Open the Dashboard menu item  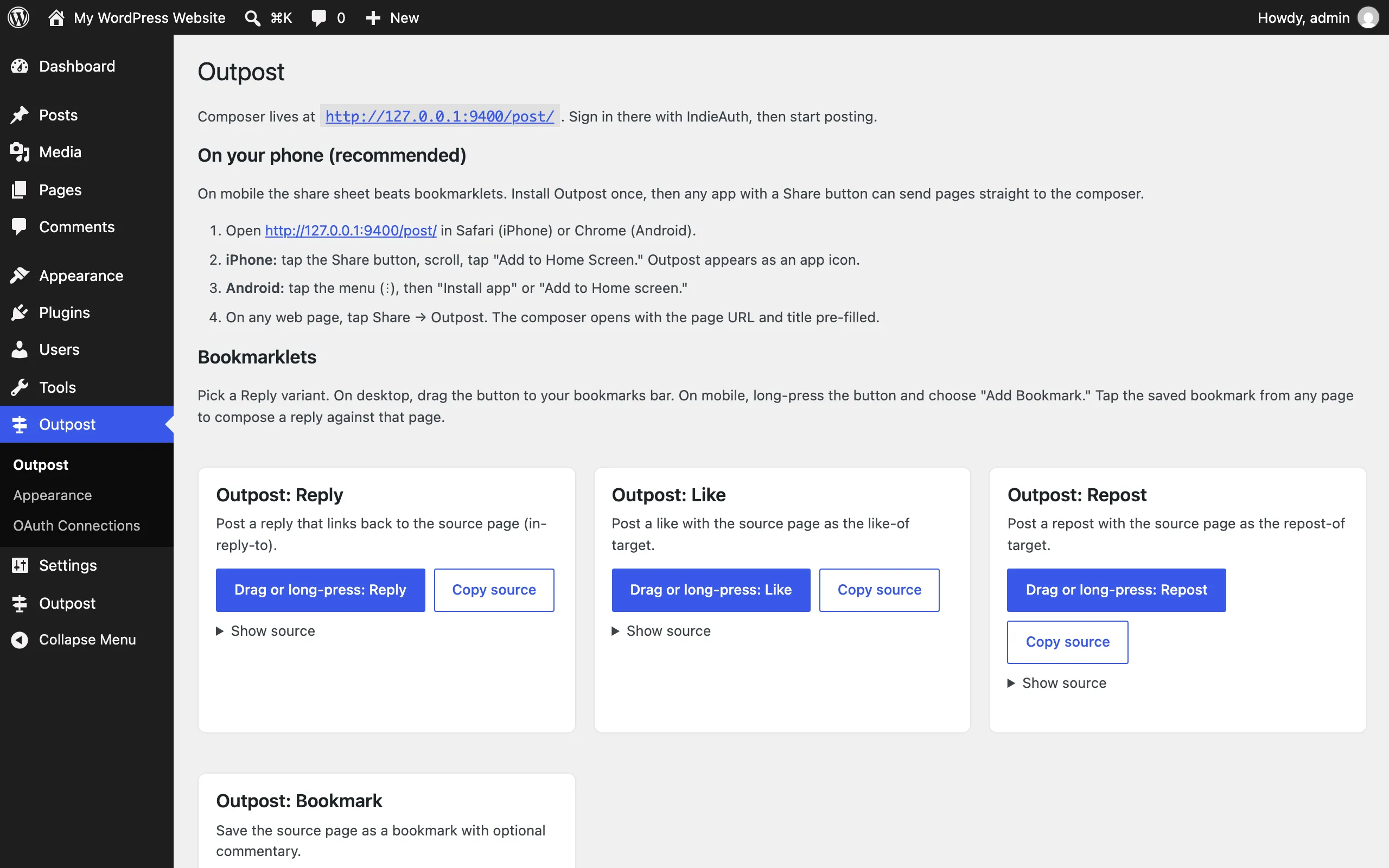click(x=77, y=66)
